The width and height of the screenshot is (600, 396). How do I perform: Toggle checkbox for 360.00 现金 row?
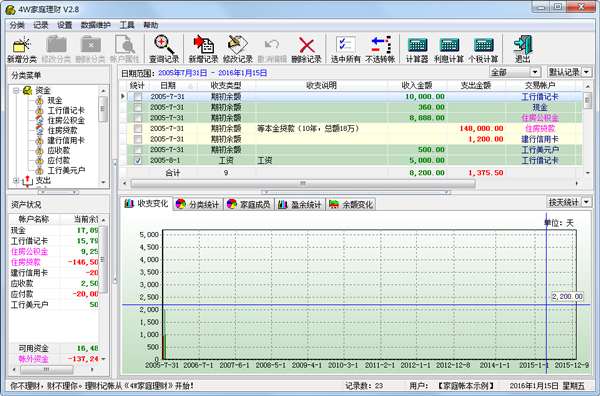(x=138, y=108)
